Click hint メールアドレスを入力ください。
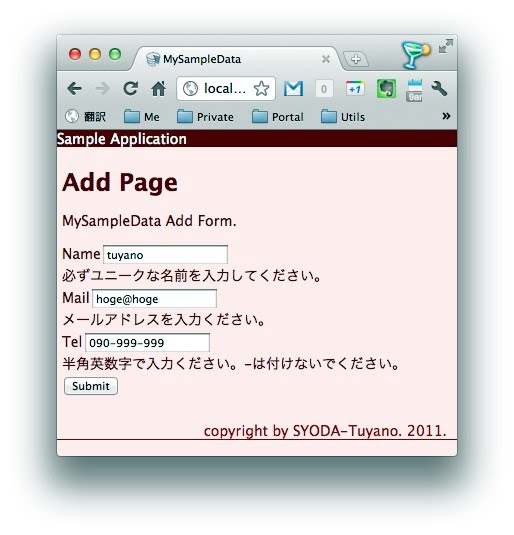Screen dimensions: 514x535 coord(164,320)
